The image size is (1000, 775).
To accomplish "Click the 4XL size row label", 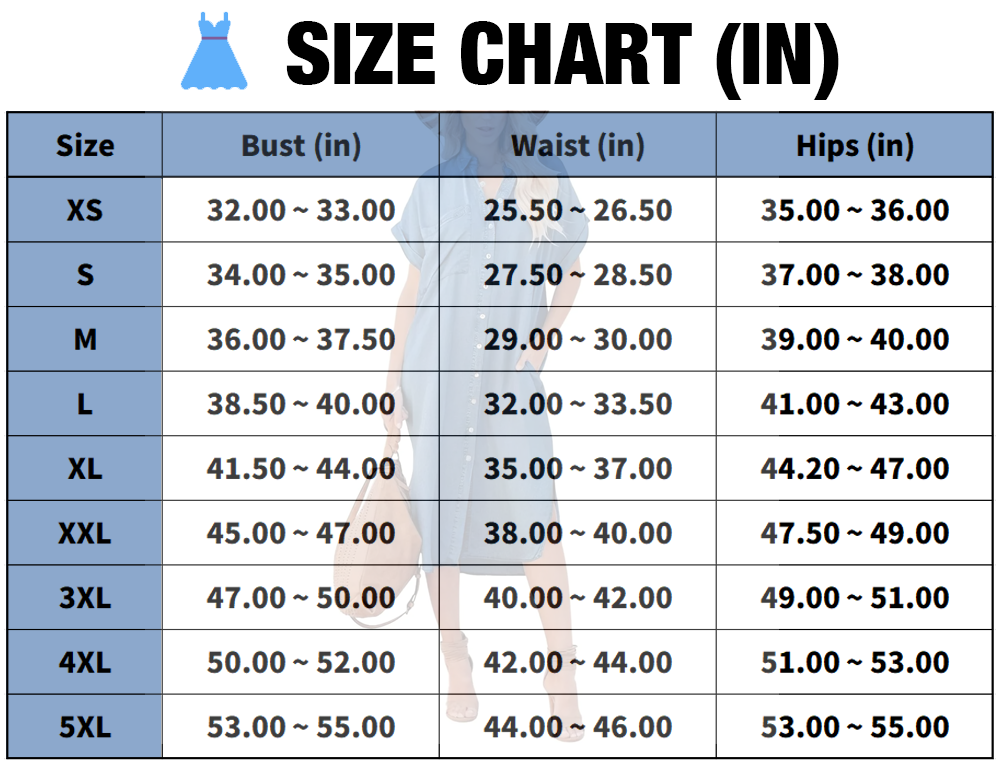I will click(85, 662).
